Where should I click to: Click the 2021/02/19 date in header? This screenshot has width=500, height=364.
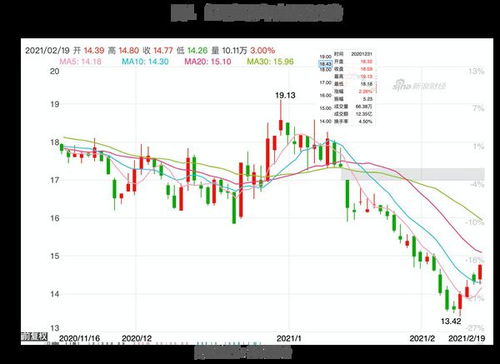(47, 51)
